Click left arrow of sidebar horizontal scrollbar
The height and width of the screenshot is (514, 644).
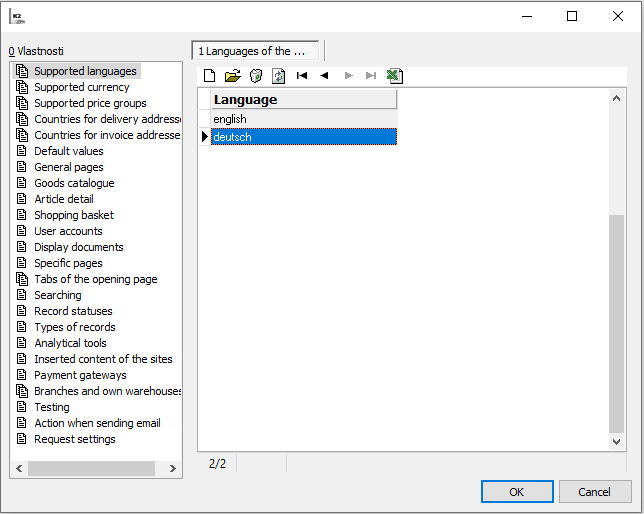(x=19, y=468)
